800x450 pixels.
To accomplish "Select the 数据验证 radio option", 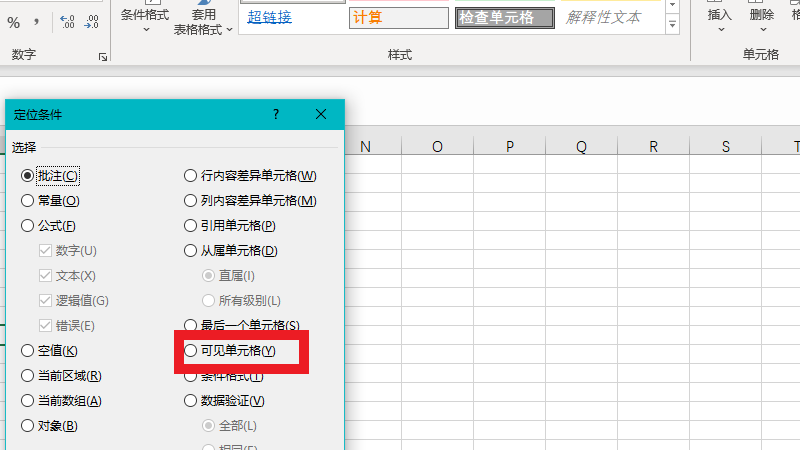I will point(191,401).
